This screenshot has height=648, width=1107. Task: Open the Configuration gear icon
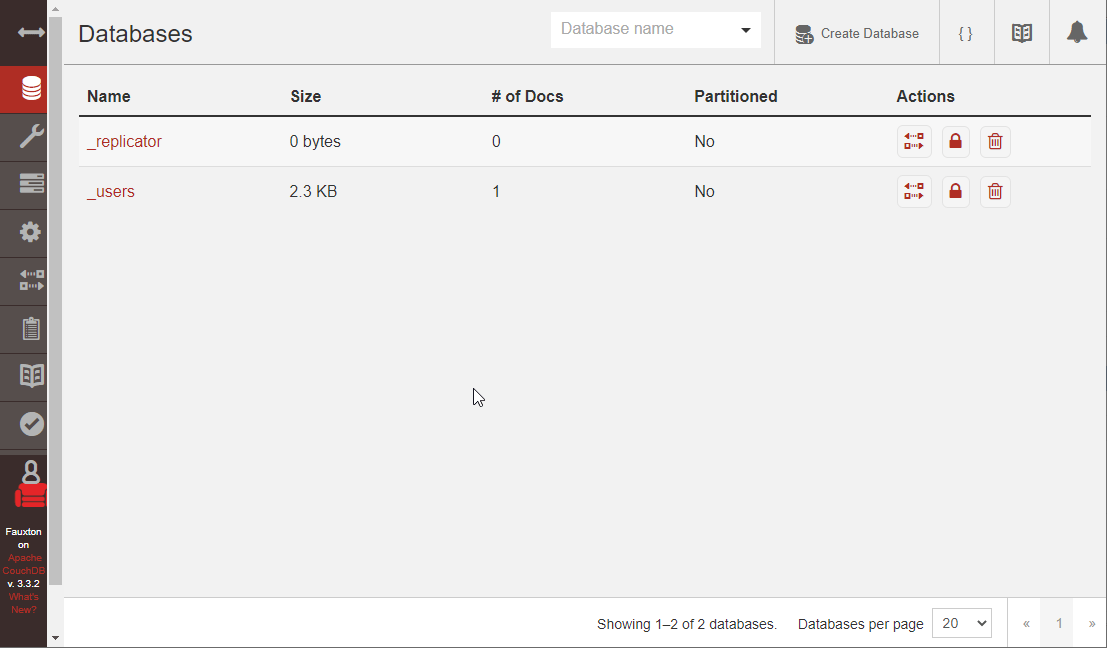(24, 232)
